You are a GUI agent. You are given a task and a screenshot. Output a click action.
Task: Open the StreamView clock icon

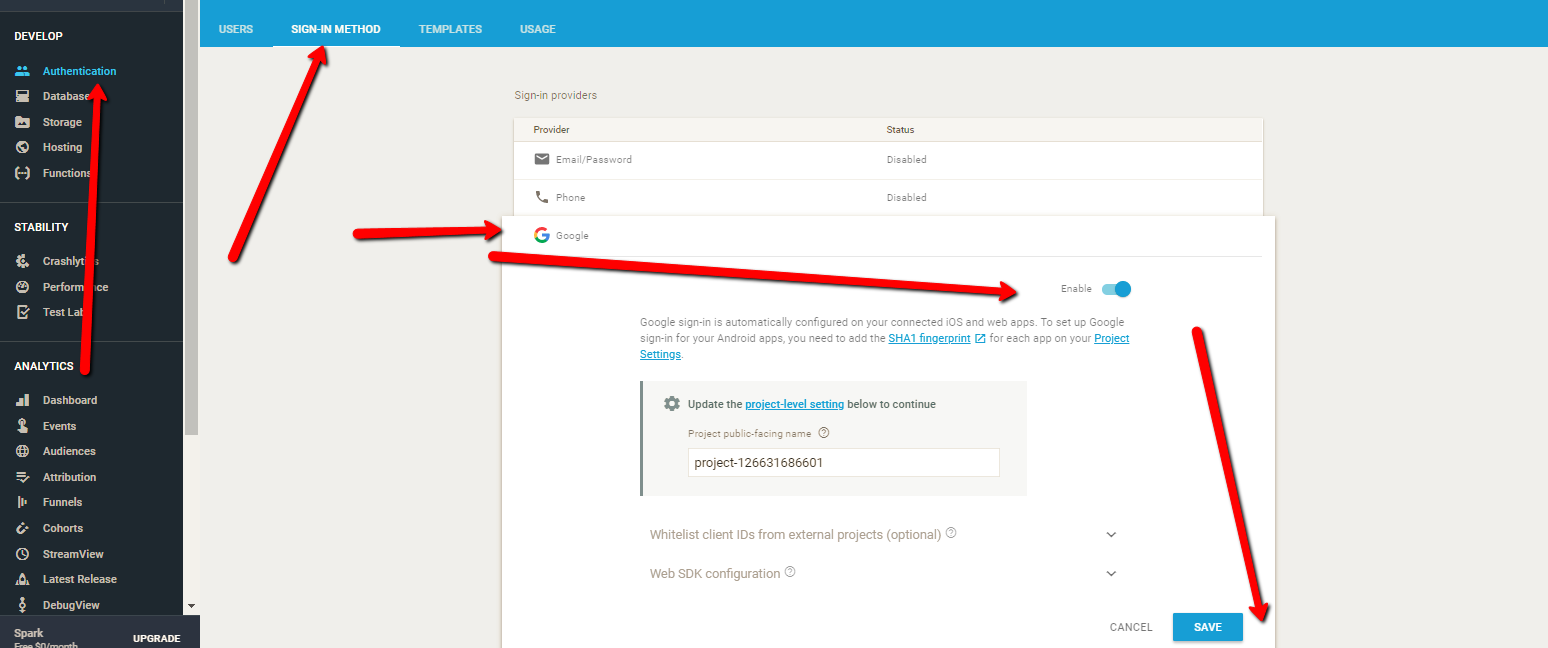22,554
